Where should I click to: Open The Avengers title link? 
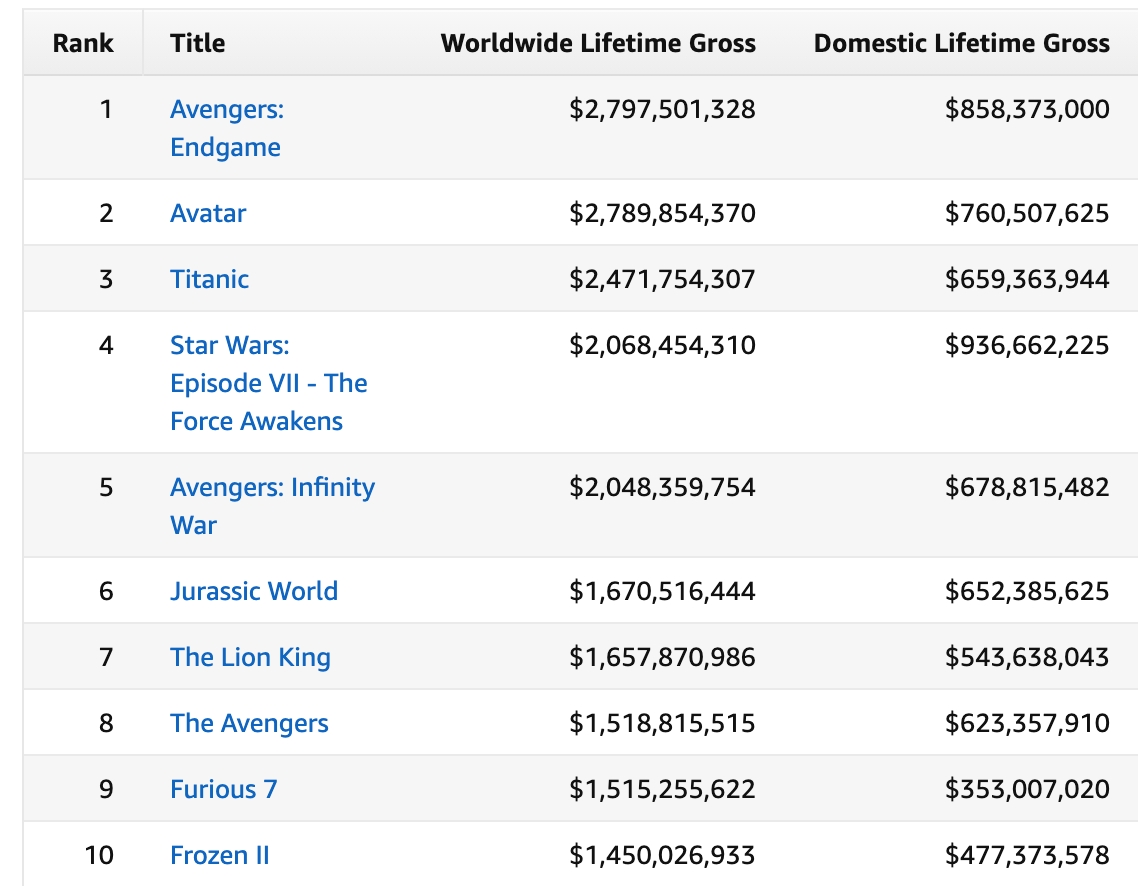249,723
